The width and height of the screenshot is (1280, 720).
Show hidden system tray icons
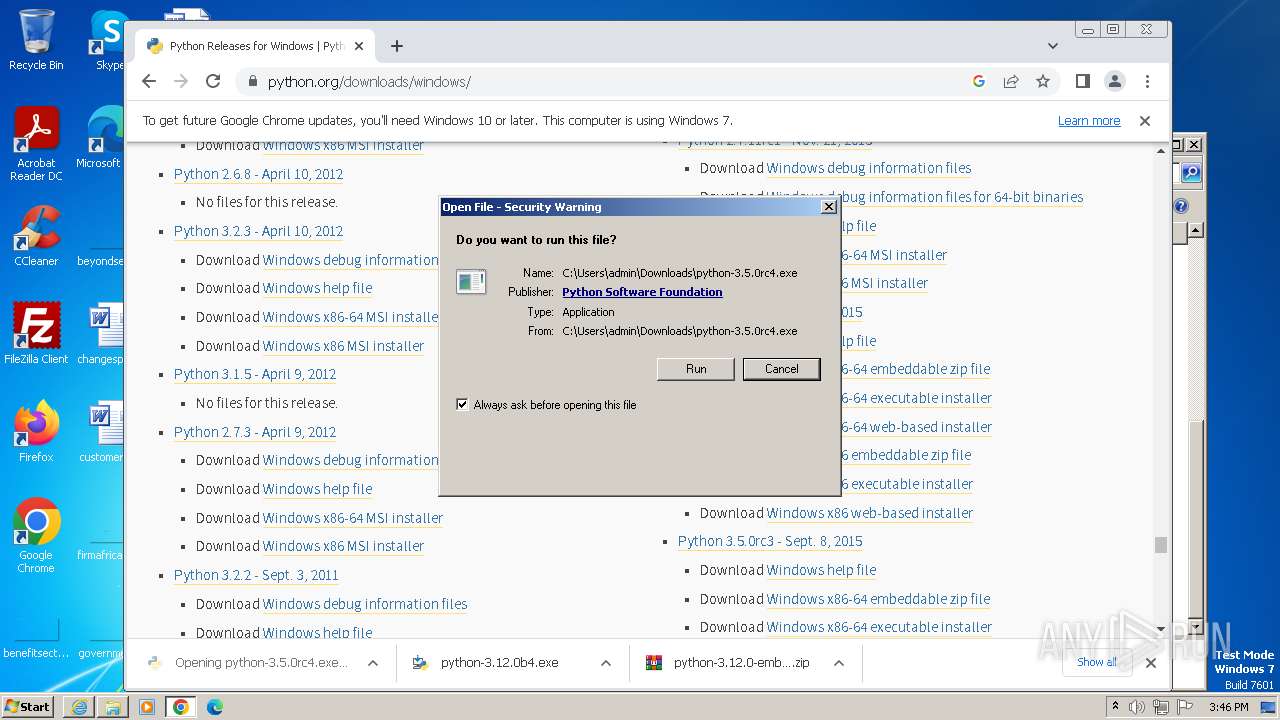tap(1115, 707)
